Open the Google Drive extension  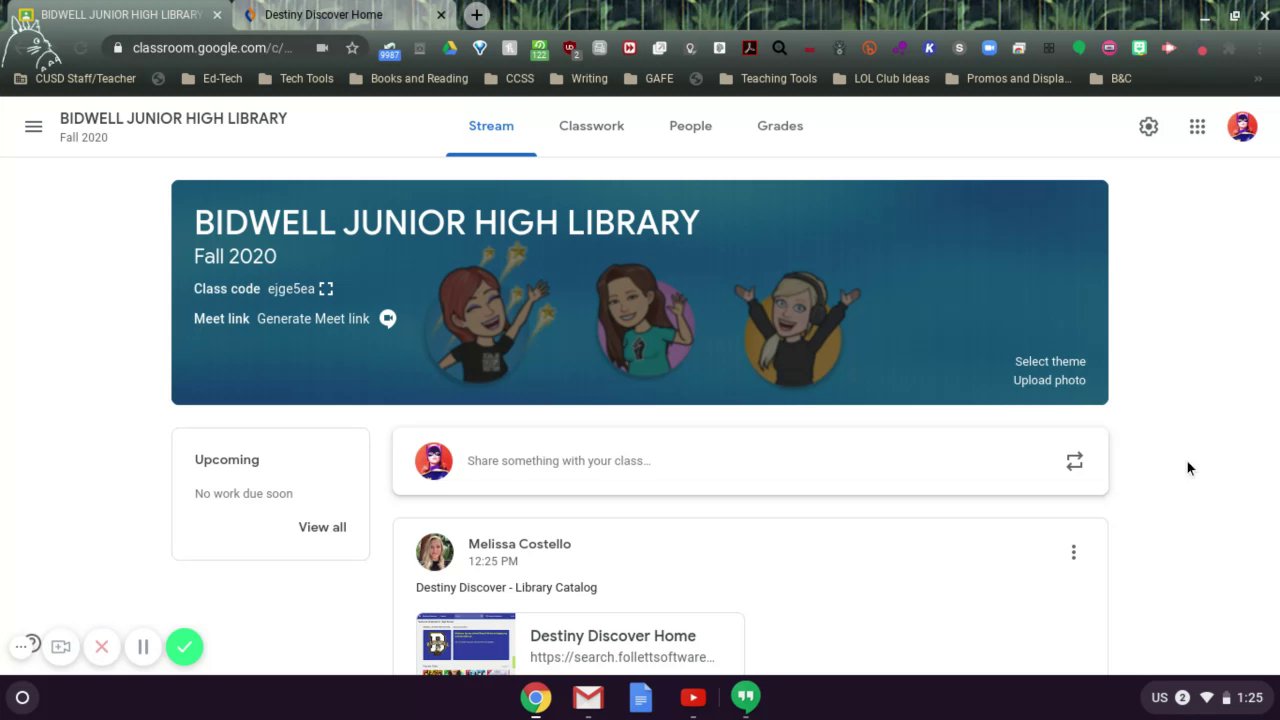tap(450, 48)
